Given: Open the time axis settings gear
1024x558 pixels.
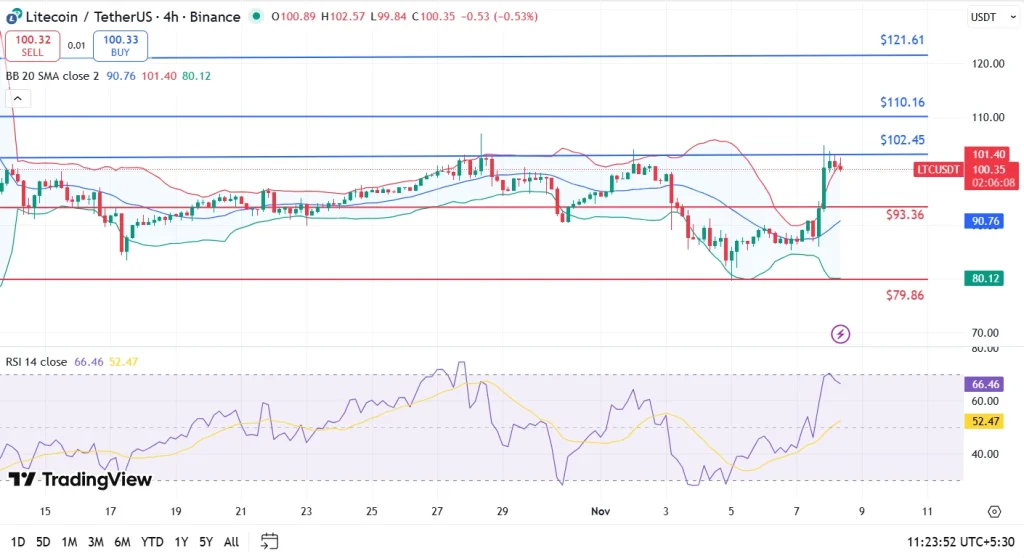Looking at the screenshot, I should pyautogui.click(x=993, y=511).
